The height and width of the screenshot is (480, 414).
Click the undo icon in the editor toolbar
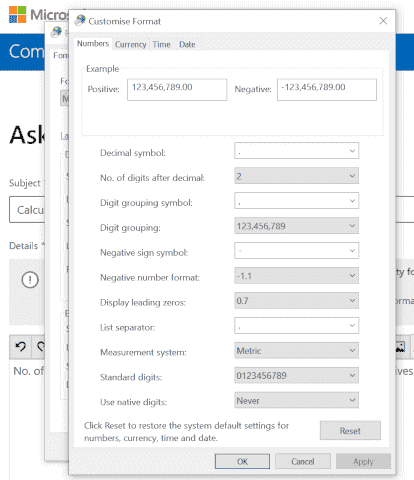click(x=20, y=347)
